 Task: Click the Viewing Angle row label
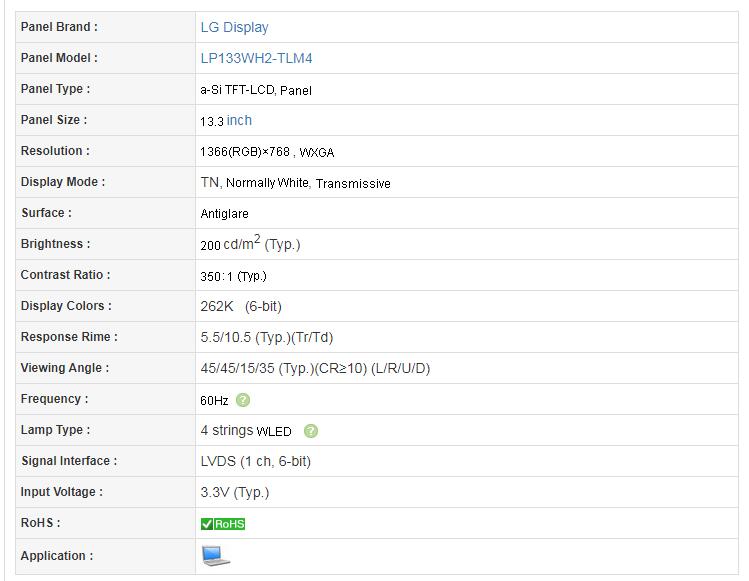[x=65, y=368]
